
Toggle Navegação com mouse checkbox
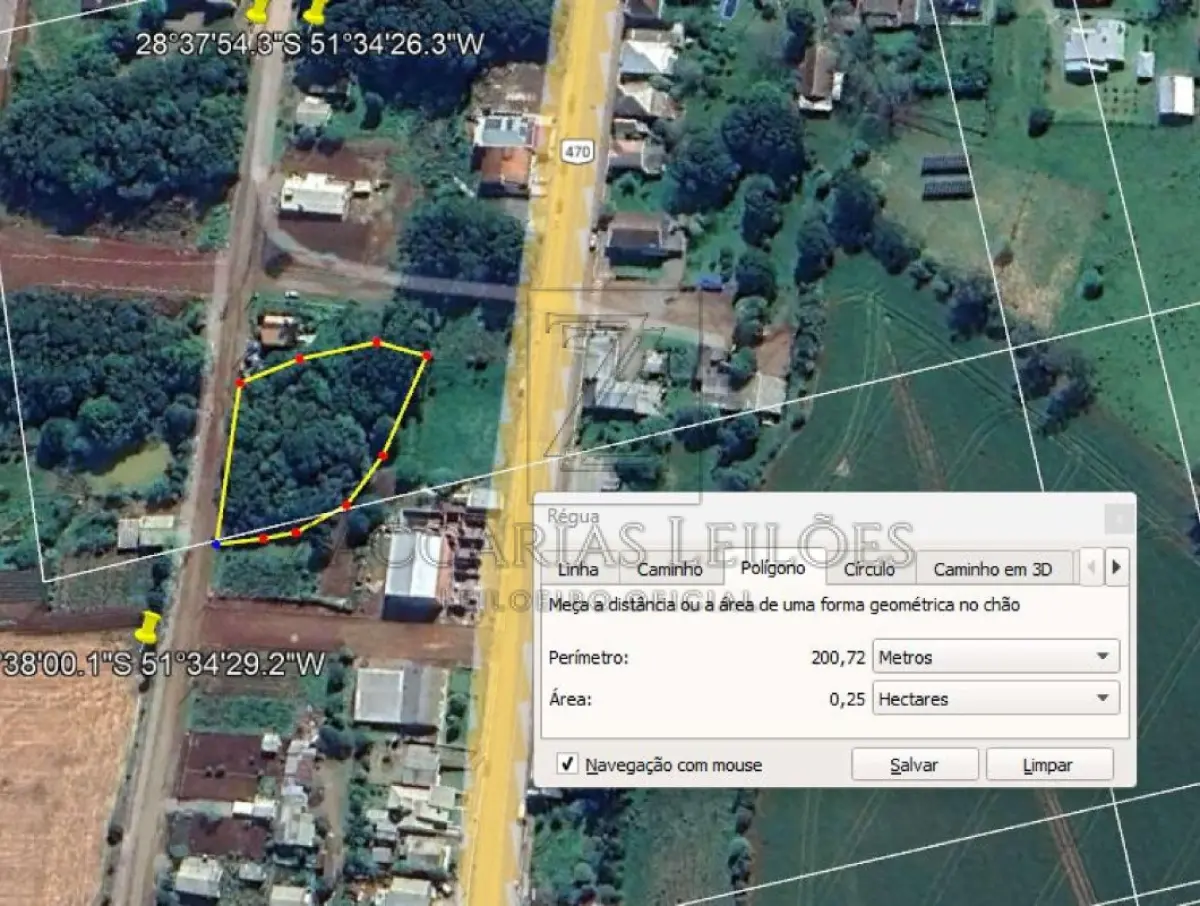click(567, 765)
